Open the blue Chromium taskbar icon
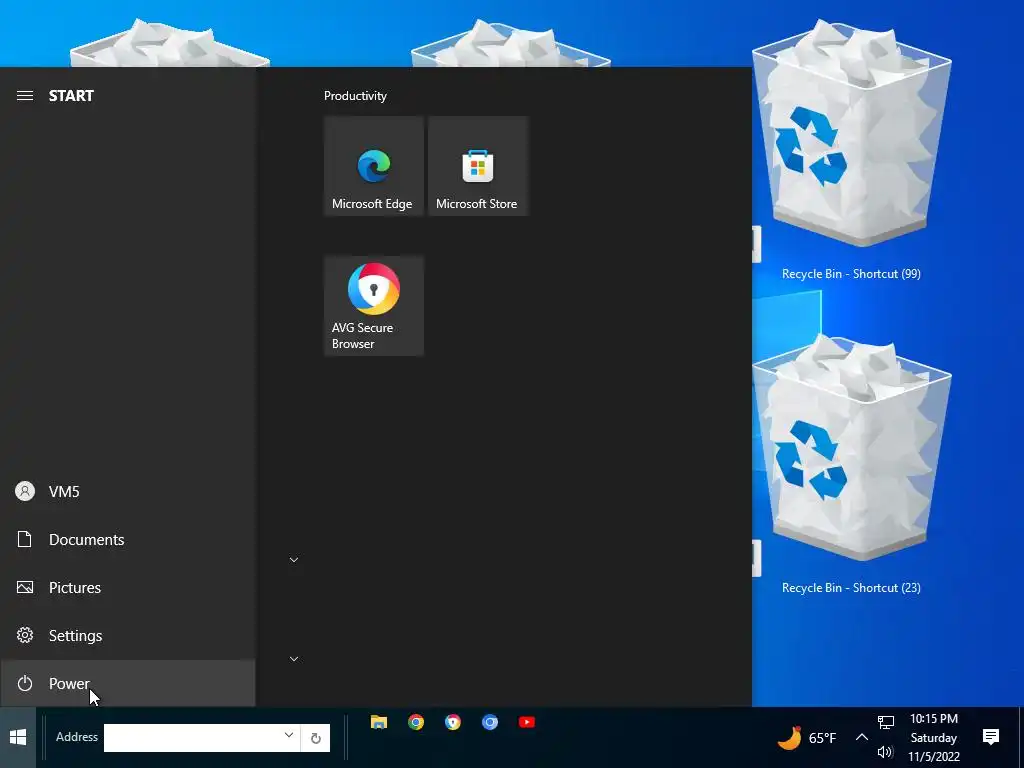 [x=490, y=722]
